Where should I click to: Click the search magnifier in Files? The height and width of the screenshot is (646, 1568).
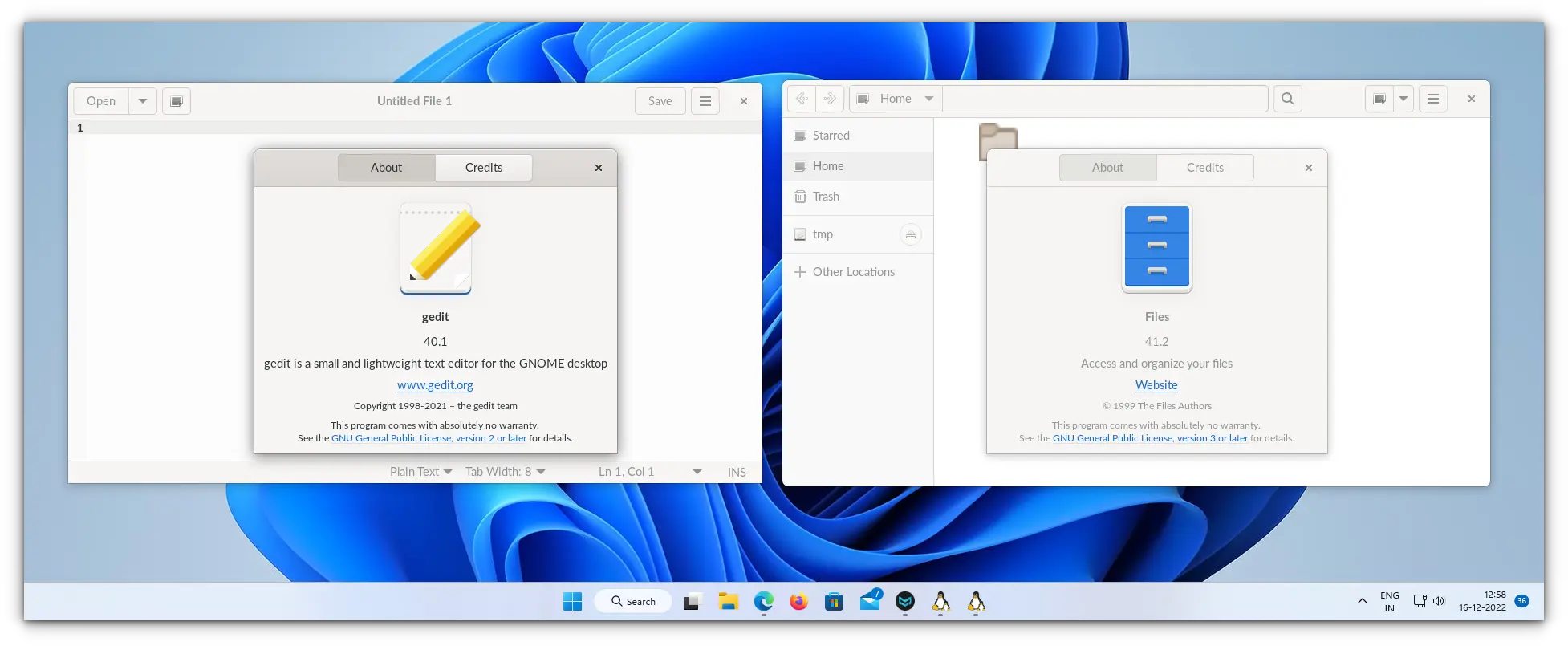pos(1288,99)
